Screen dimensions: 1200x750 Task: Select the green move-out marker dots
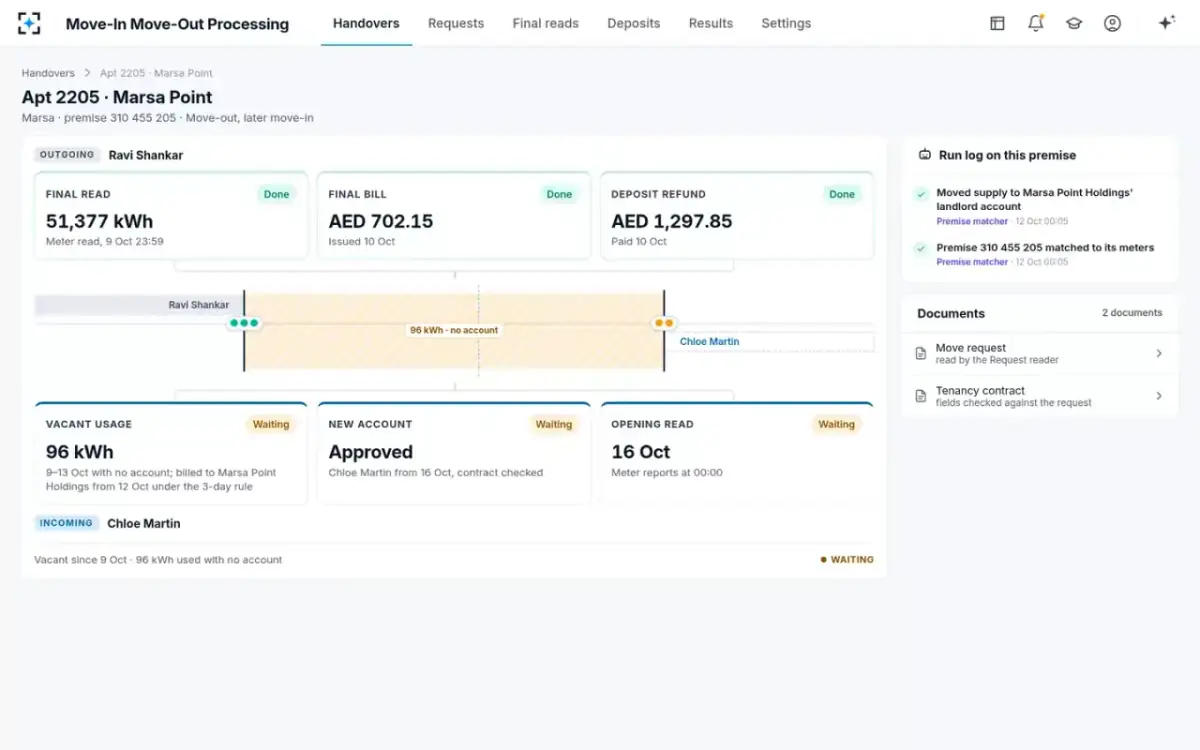(244, 323)
